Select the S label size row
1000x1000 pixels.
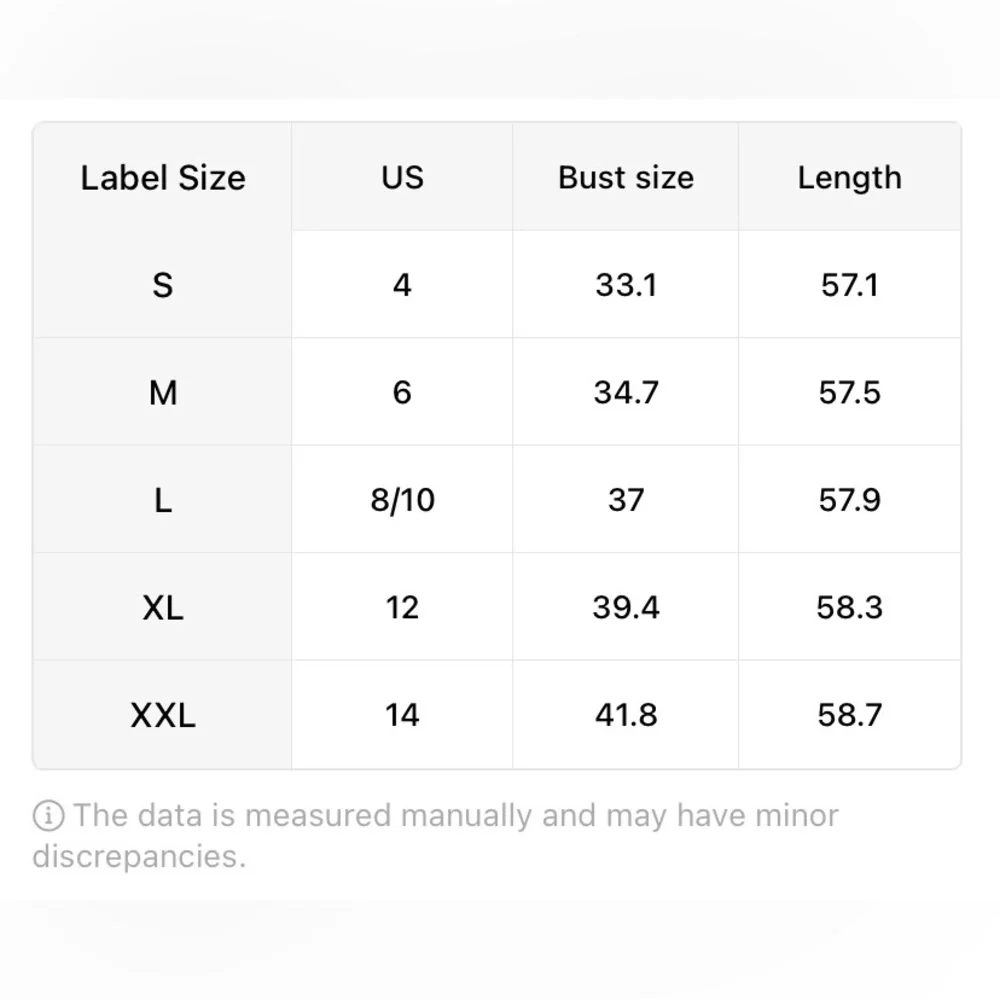(x=163, y=286)
